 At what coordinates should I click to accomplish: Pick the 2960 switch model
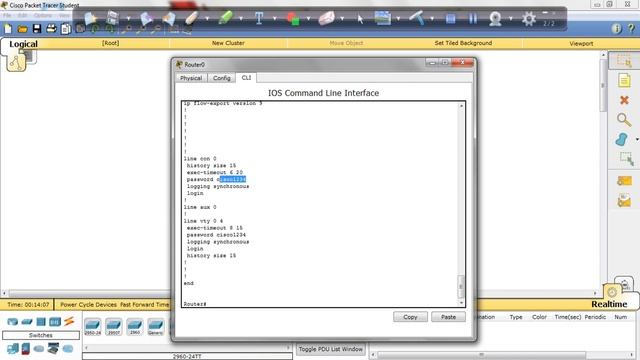(135, 327)
